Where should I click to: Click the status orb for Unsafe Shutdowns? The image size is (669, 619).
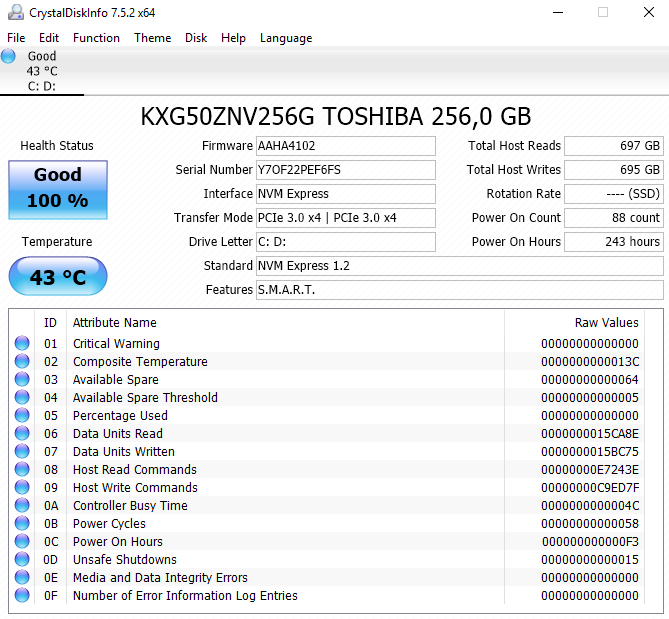22,559
